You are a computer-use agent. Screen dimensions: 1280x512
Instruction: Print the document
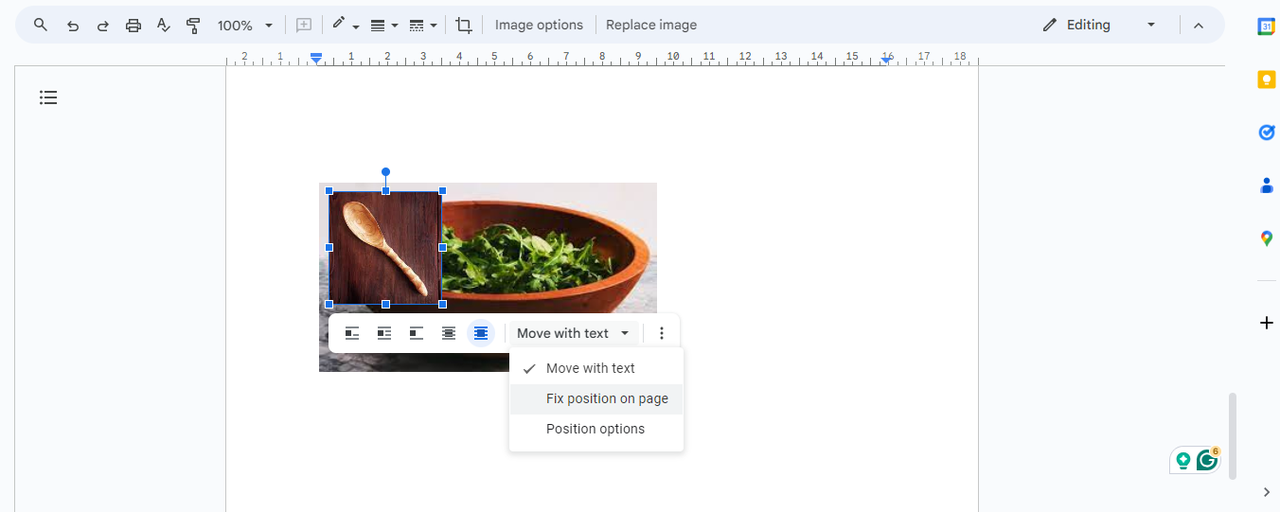133,25
